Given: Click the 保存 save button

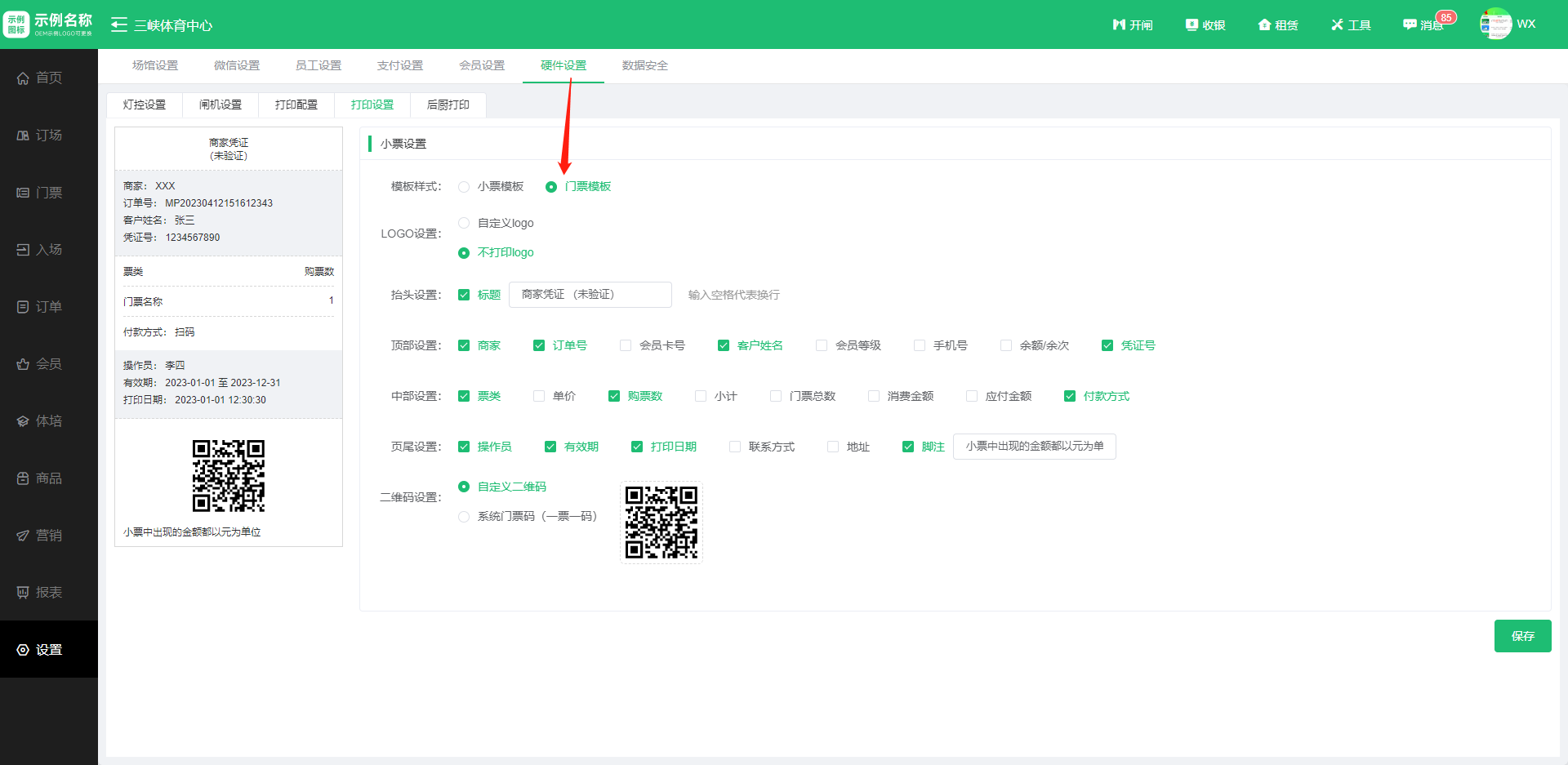Looking at the screenshot, I should [x=1522, y=636].
